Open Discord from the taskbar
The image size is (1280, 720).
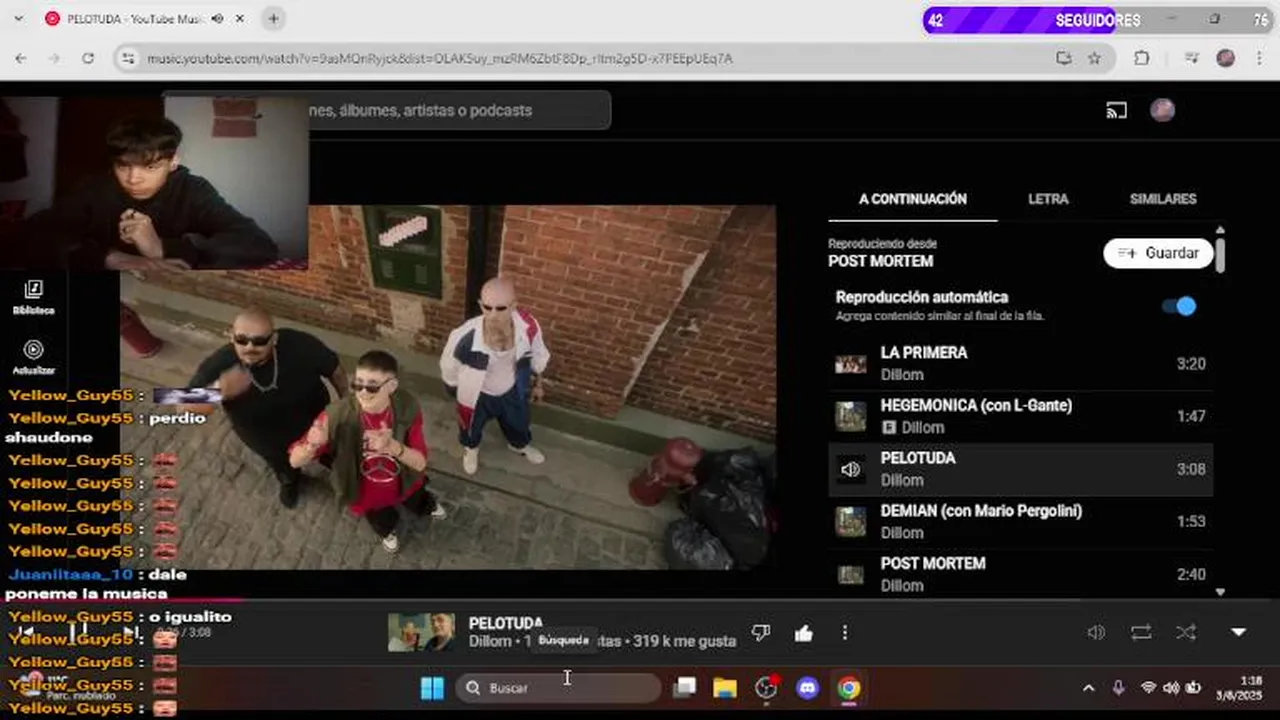(x=807, y=688)
